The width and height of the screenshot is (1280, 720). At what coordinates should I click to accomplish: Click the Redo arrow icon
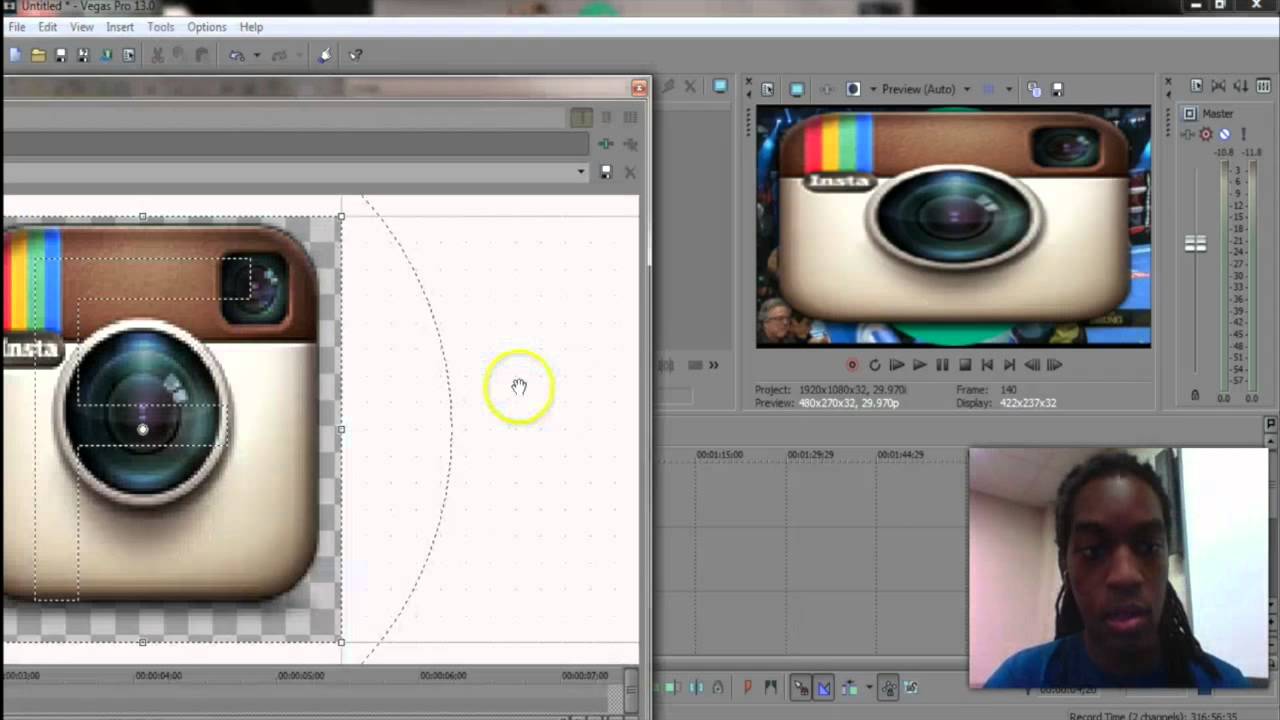(x=280, y=56)
